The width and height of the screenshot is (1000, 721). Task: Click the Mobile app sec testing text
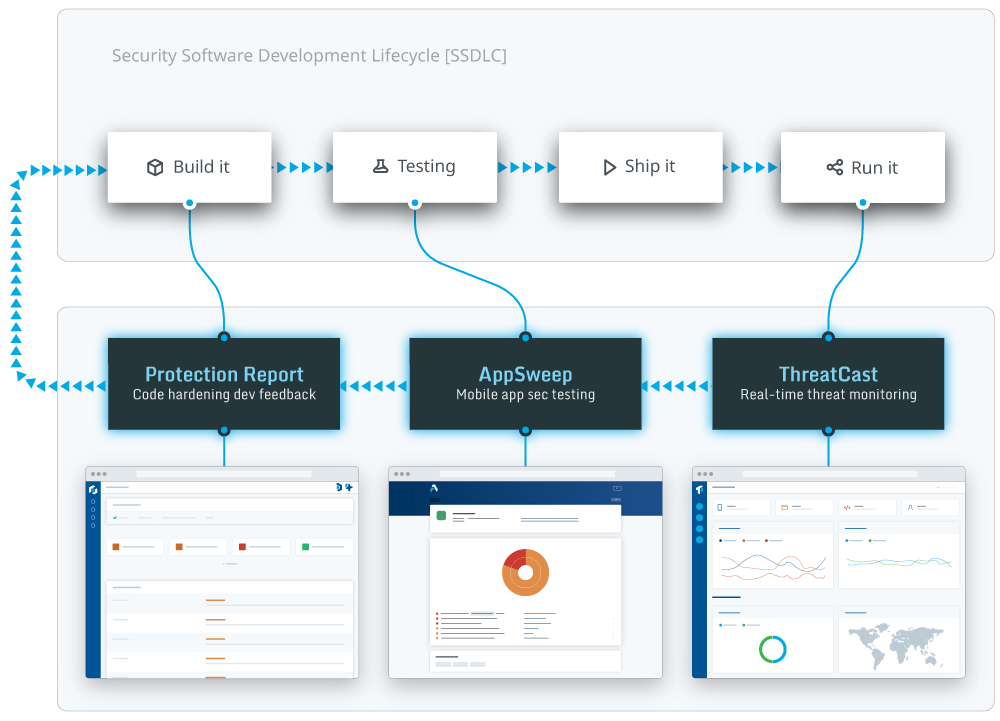pyautogui.click(x=526, y=395)
